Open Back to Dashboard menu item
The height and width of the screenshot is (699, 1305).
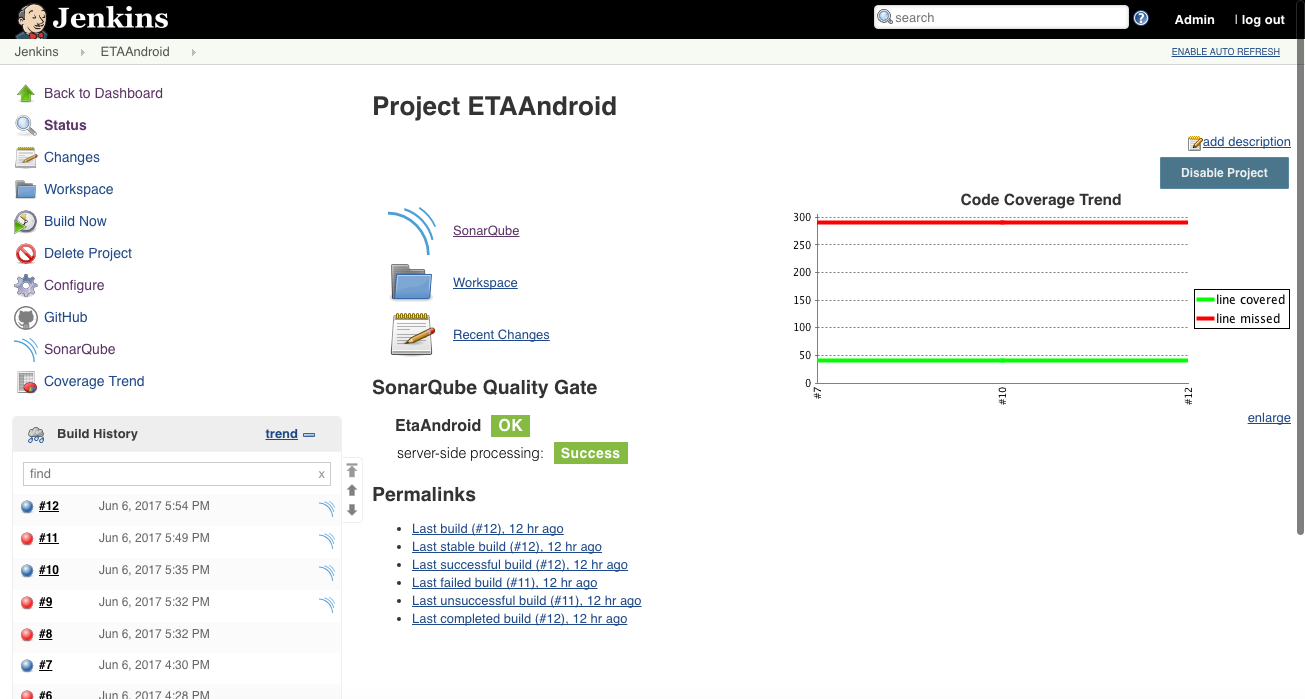(x=103, y=93)
